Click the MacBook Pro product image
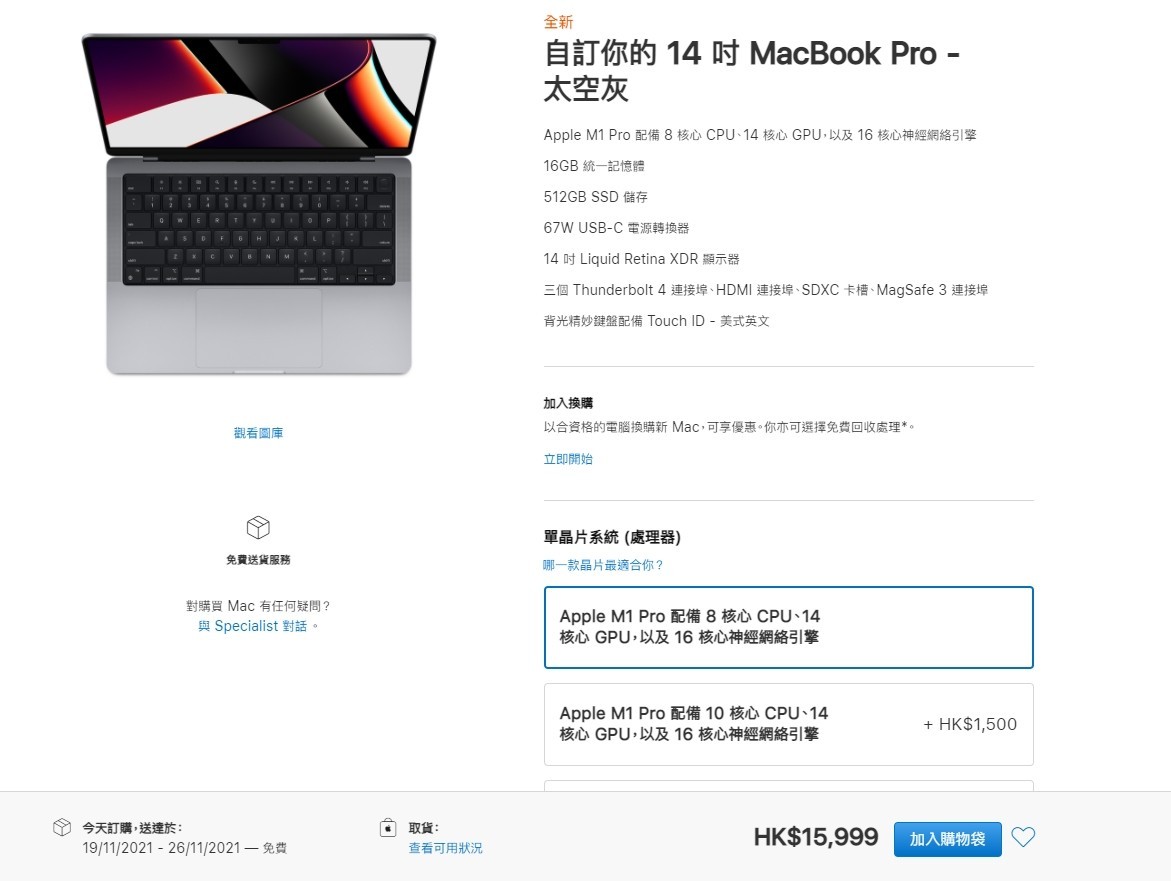 pos(258,204)
